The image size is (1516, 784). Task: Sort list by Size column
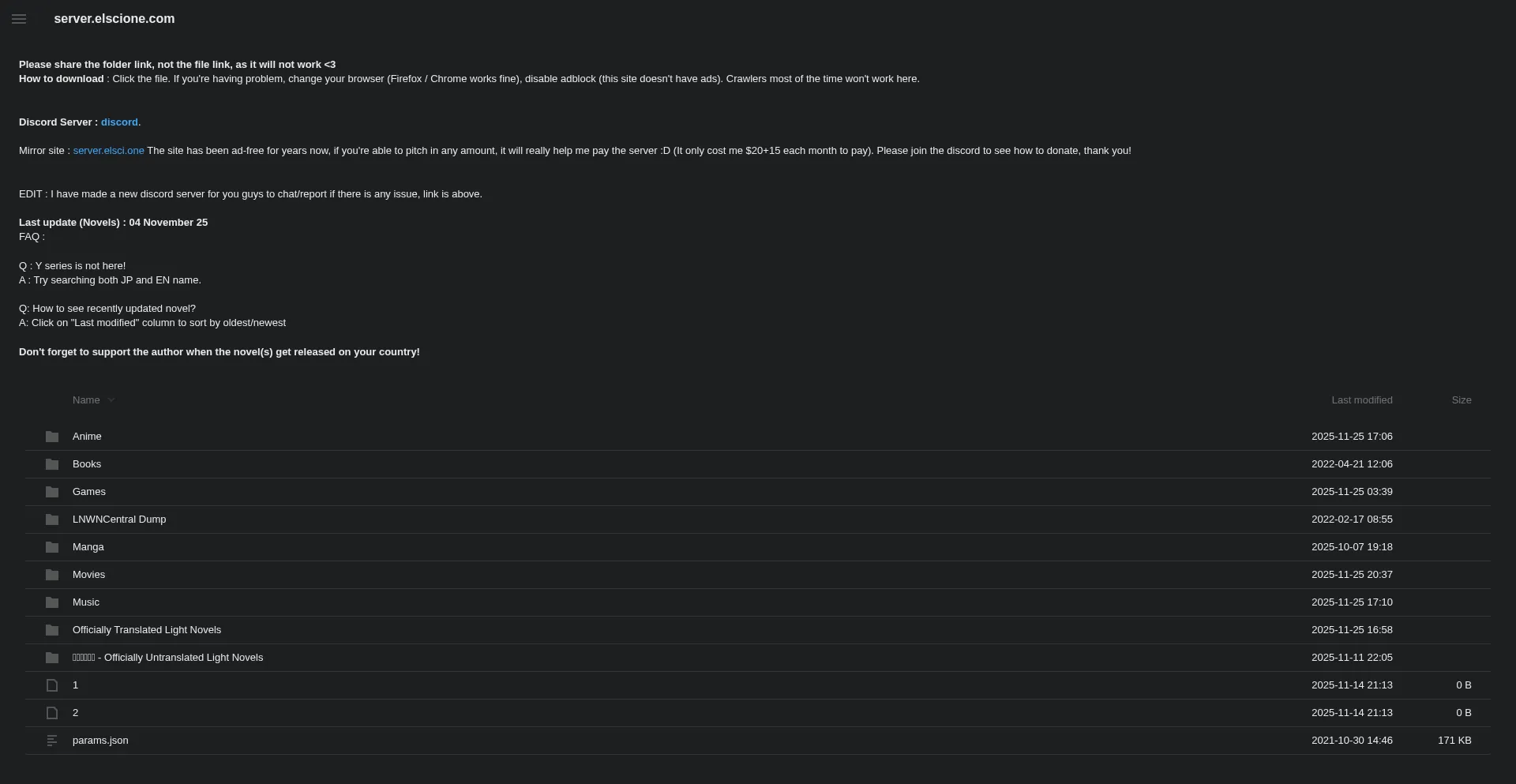(1461, 400)
